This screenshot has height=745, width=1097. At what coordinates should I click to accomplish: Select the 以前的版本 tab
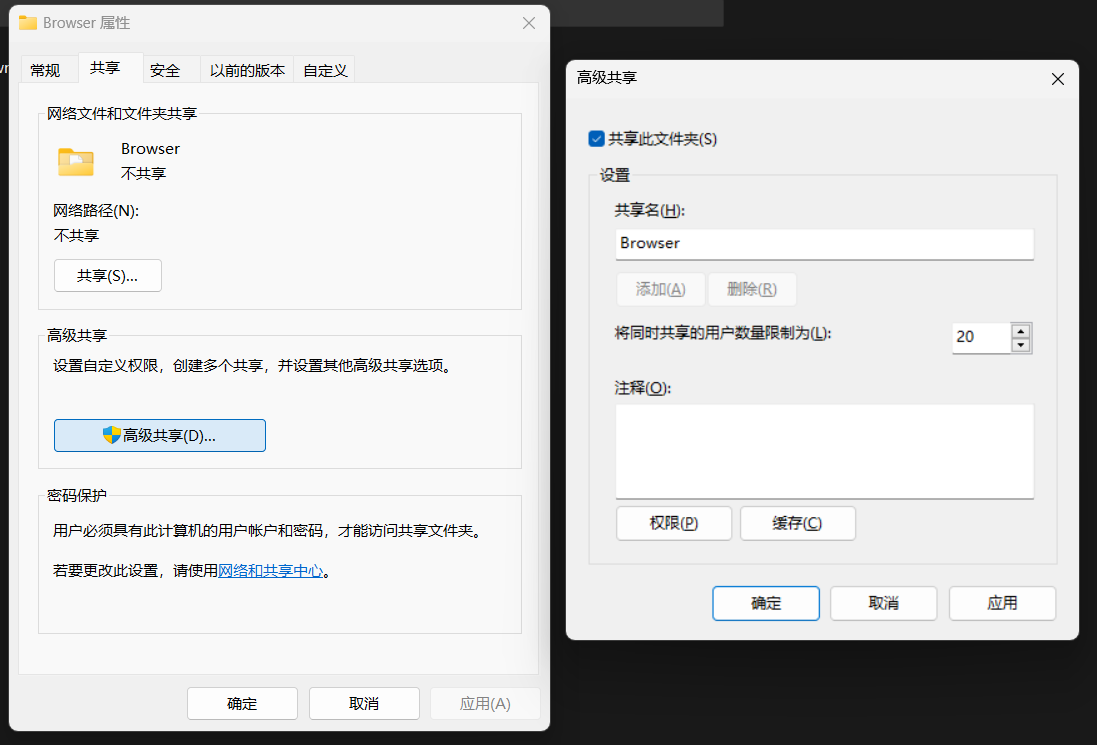coord(247,70)
